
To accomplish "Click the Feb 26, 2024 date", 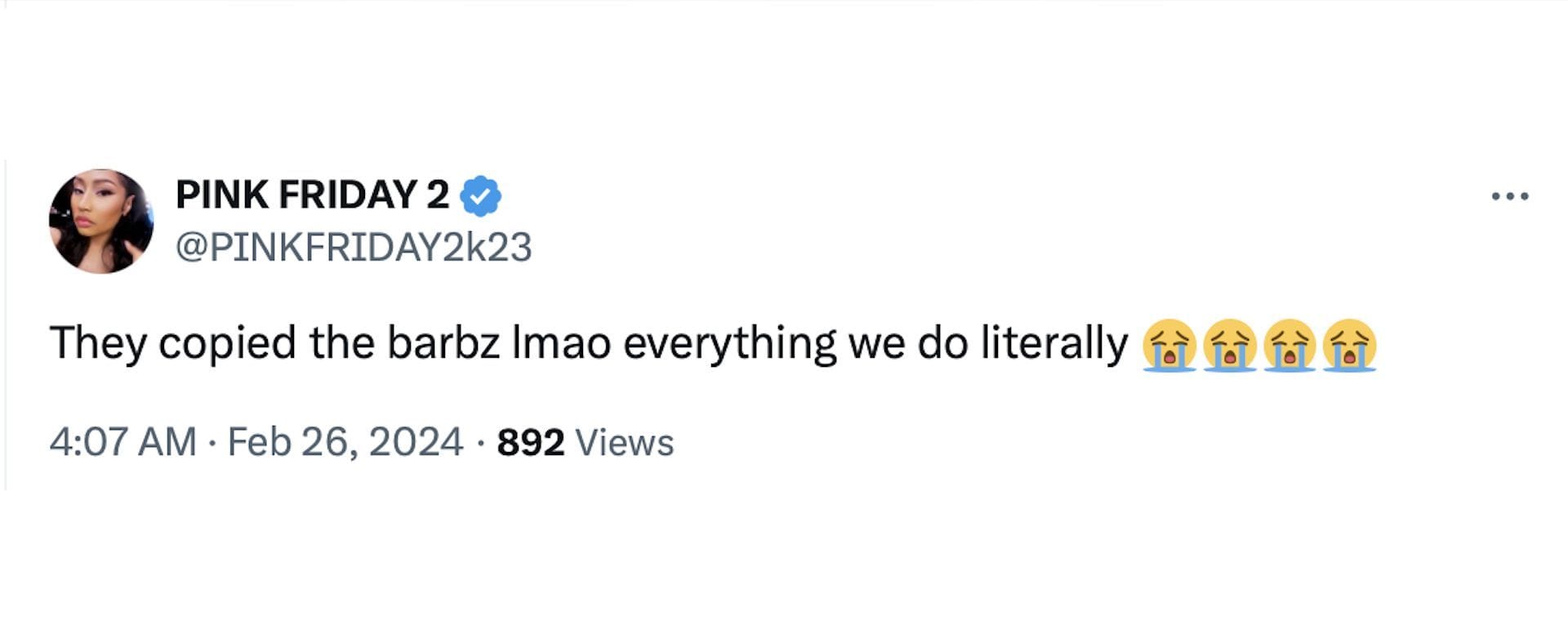I will 345,442.
